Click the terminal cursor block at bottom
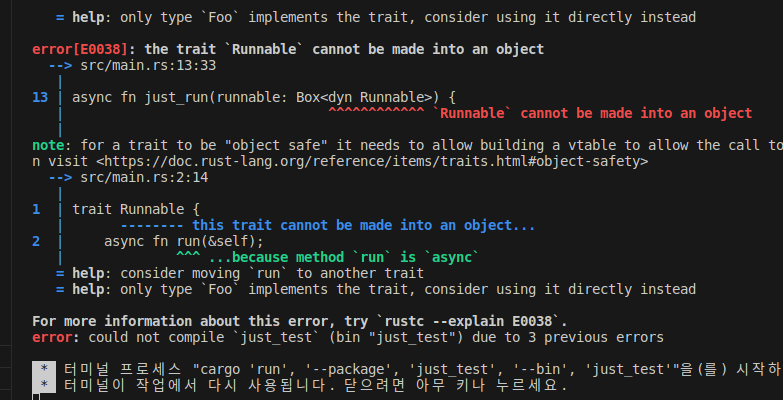The height and width of the screenshot is (400, 783). (x=36, y=397)
